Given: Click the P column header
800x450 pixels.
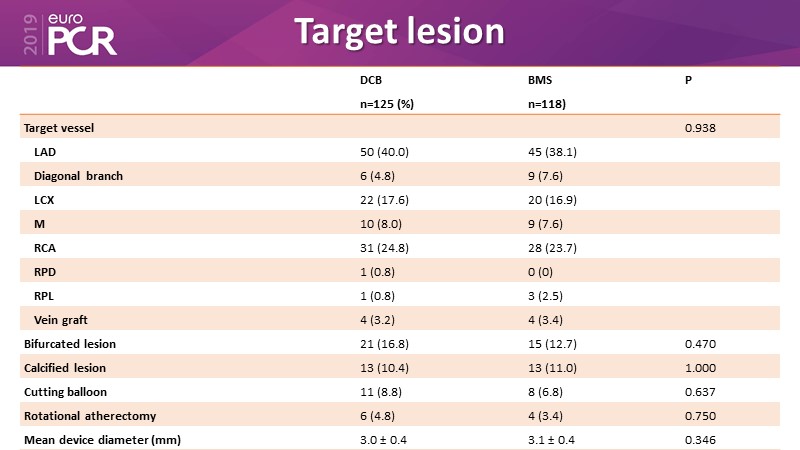Looking at the screenshot, I should coord(688,79).
